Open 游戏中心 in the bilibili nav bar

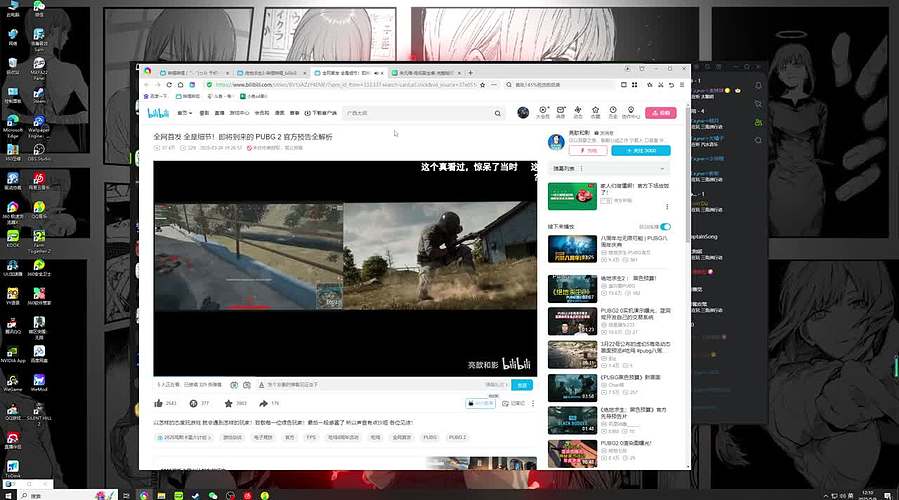(x=239, y=113)
